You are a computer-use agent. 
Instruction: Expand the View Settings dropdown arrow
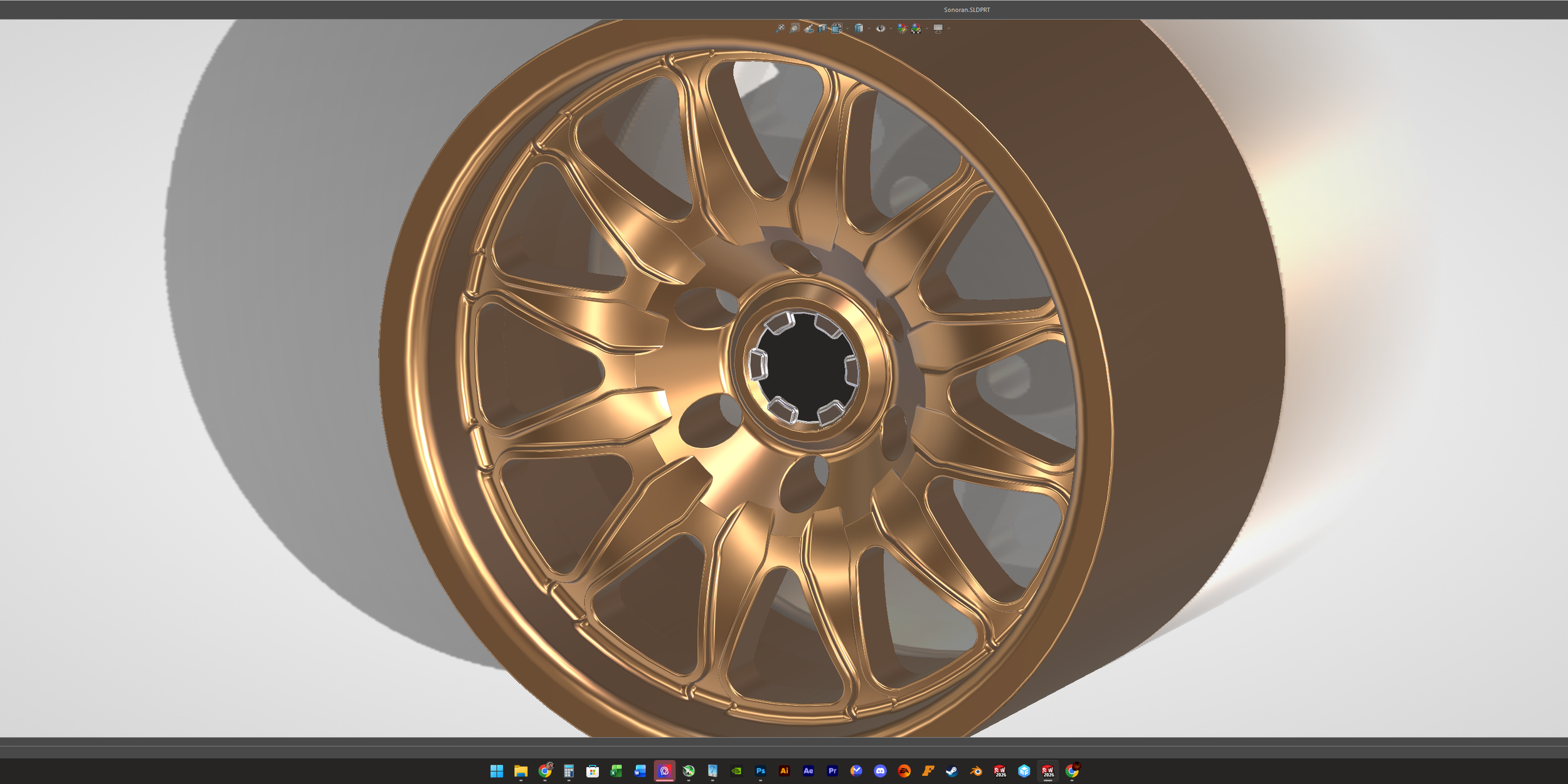[x=948, y=28]
